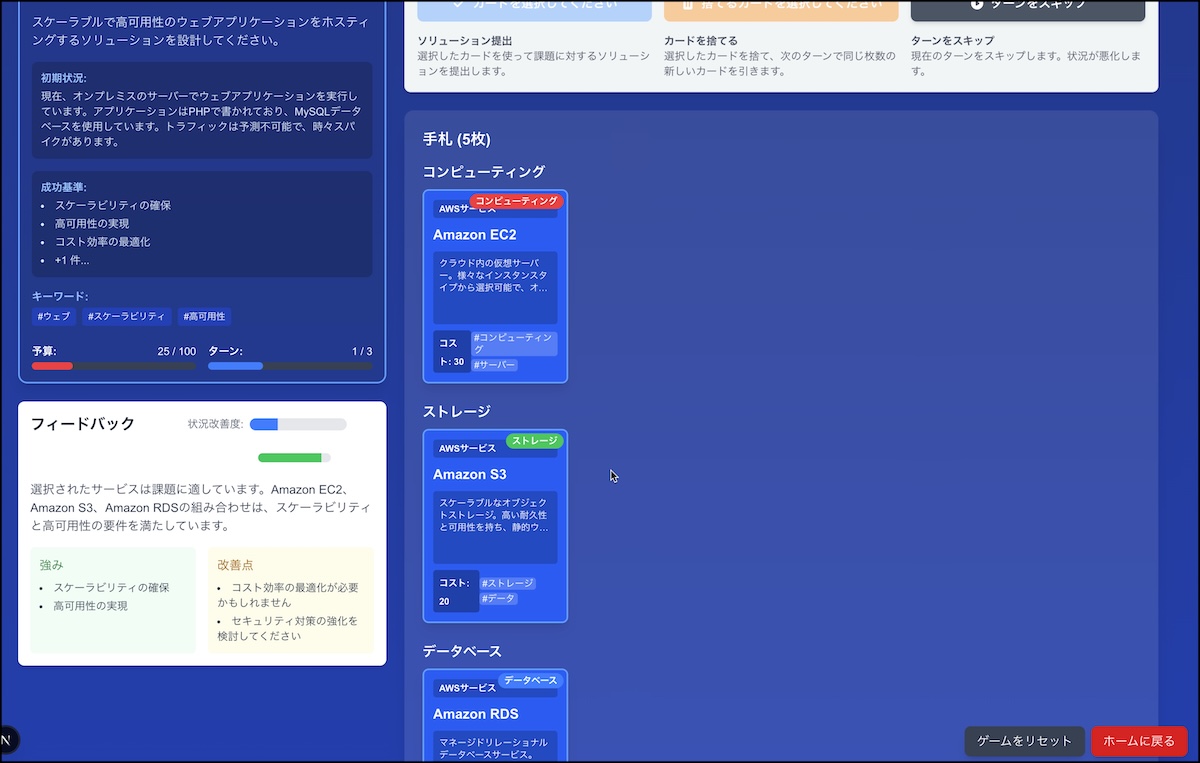
Task: Click the #サーバー tag on EC2 card
Action: coord(494,365)
